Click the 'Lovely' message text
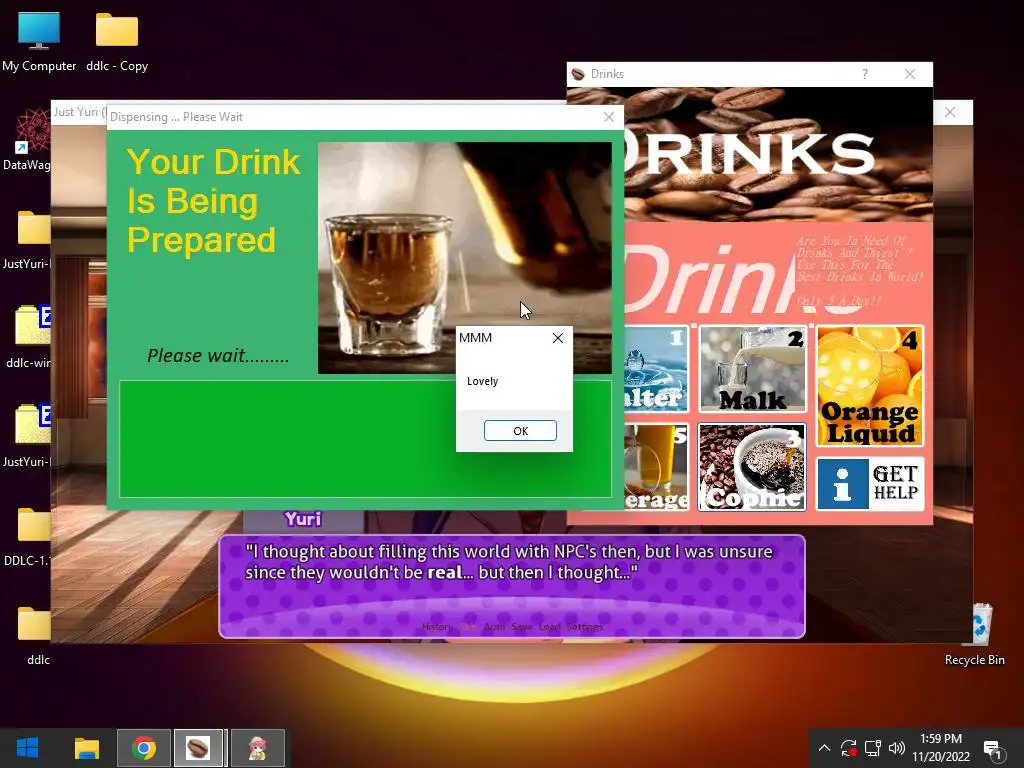The width and height of the screenshot is (1024, 768). 482,381
